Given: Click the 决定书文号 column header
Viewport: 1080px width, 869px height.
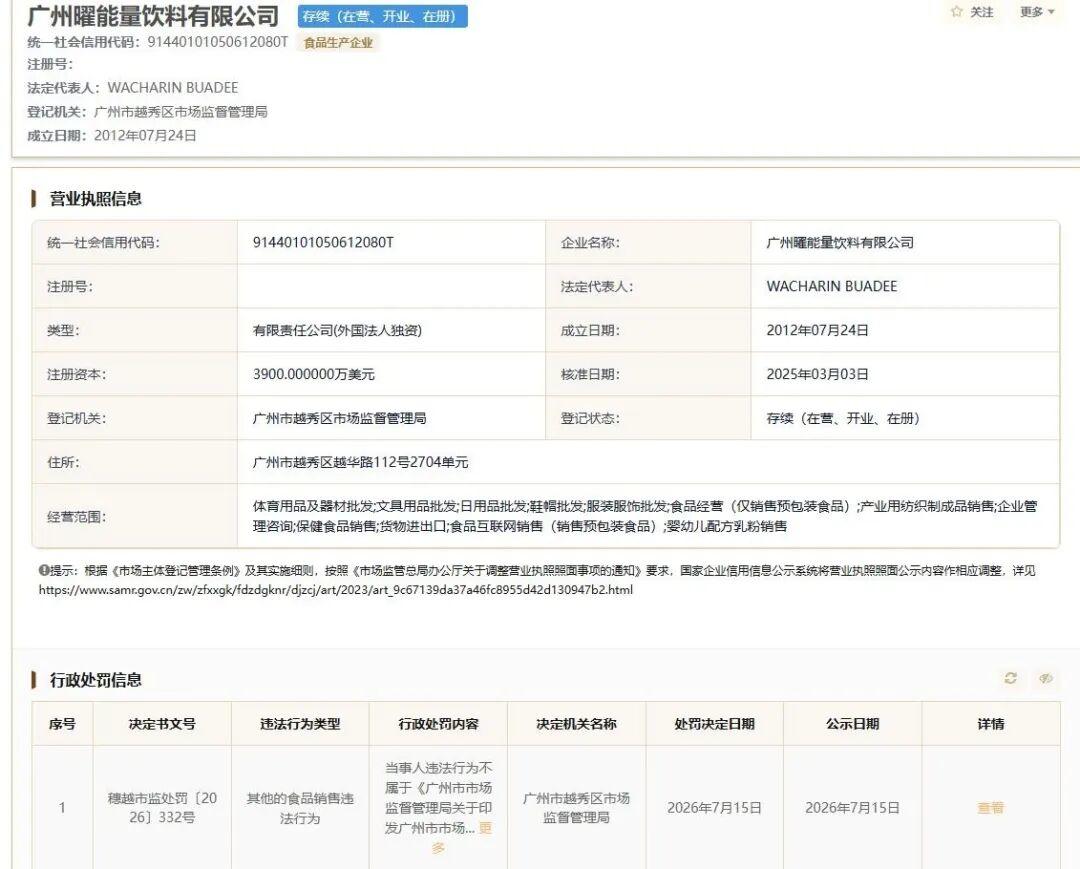Looking at the screenshot, I should click(x=162, y=724).
